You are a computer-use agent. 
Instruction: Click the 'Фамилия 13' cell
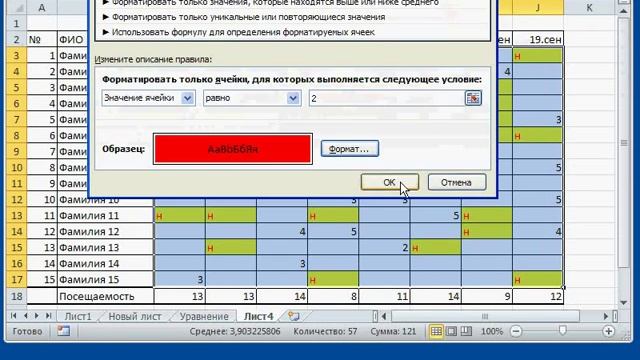(105, 247)
